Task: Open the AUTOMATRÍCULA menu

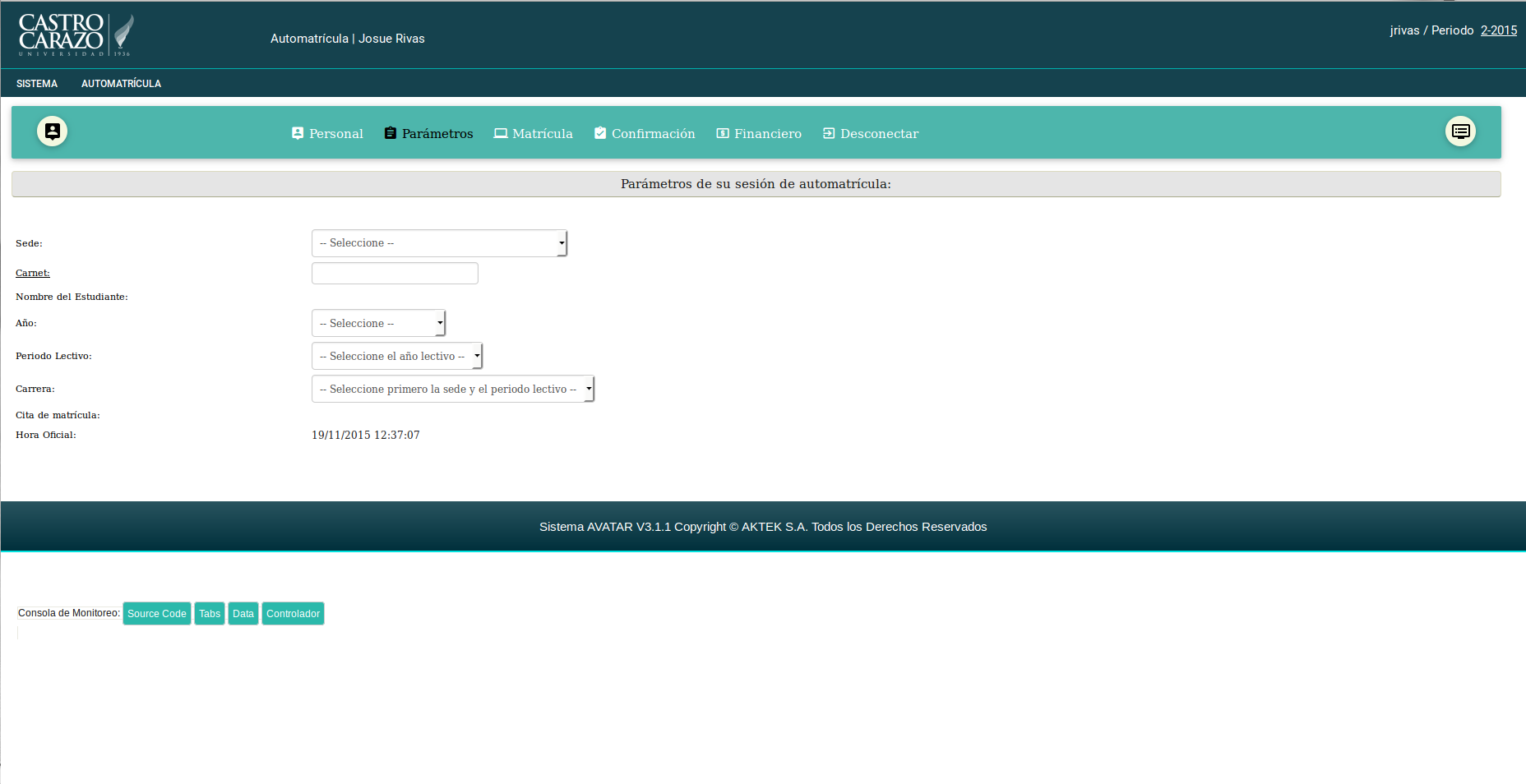Action: (x=121, y=84)
